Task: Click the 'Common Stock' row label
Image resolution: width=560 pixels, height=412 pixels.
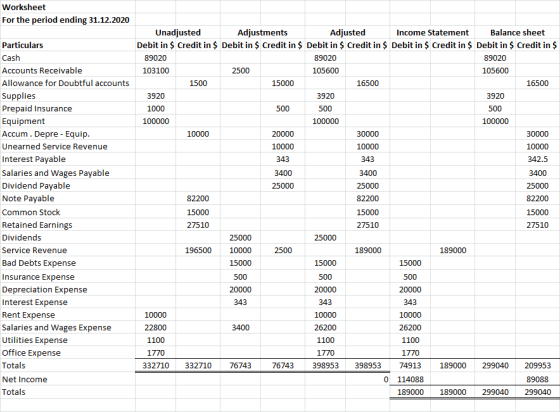Action: tap(31, 212)
